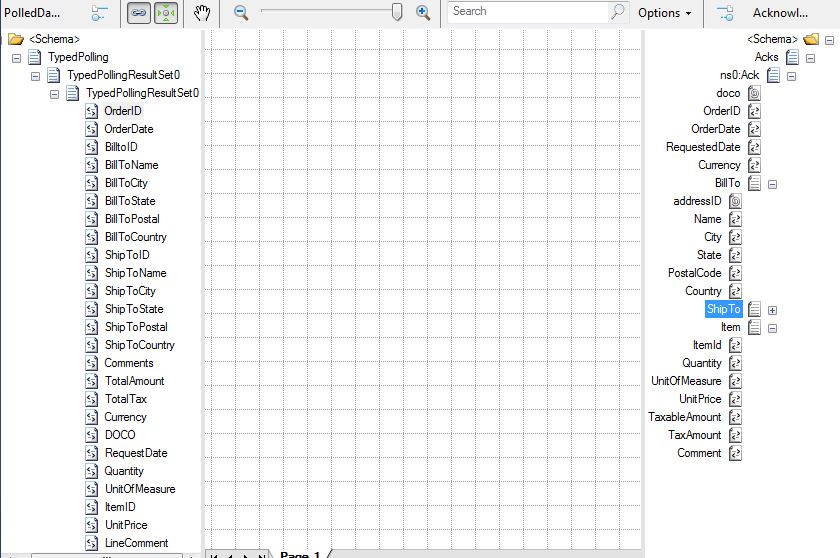
Task: Collapse the Acks node
Action: [x=811, y=58]
